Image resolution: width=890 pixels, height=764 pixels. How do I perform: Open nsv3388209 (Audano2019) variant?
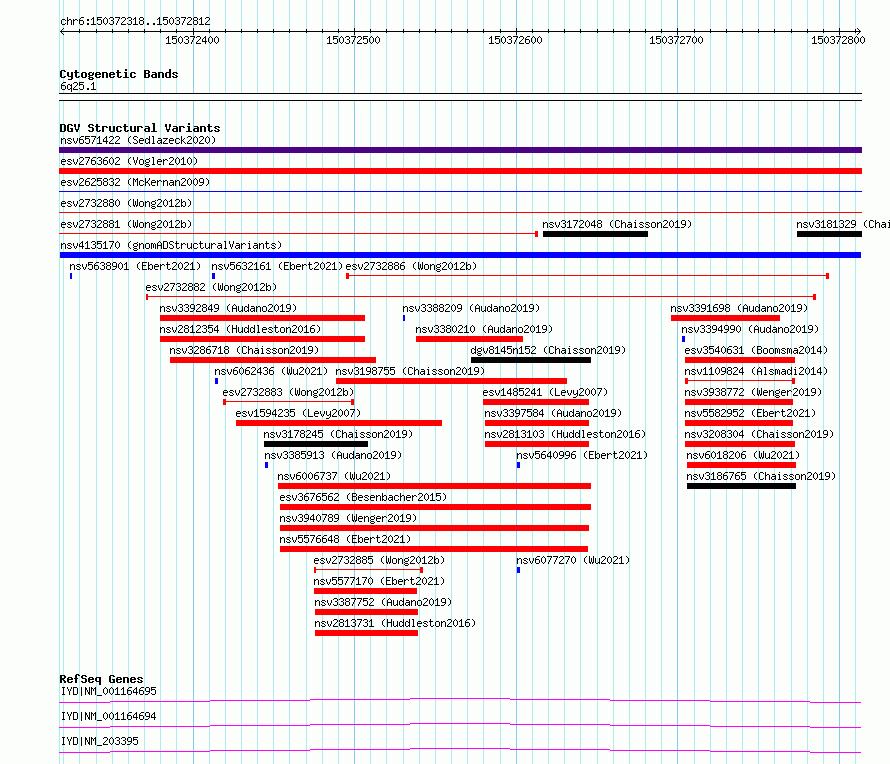click(x=471, y=308)
